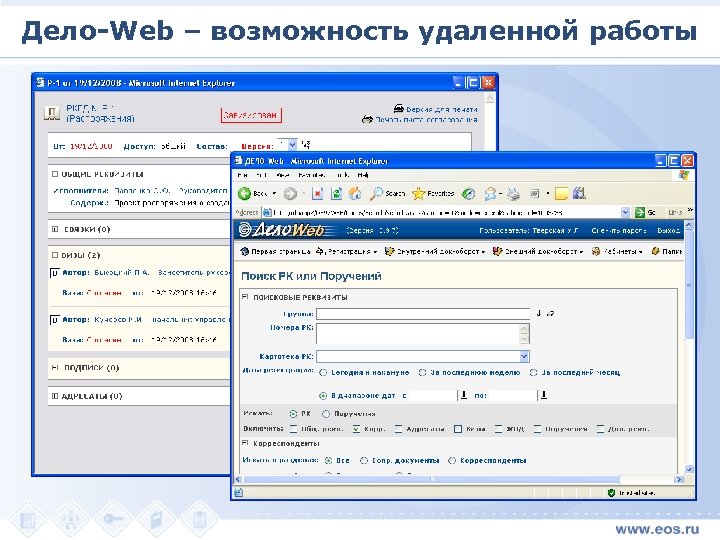Click the icon beside Автор Кучеров Р.И.

54,320
